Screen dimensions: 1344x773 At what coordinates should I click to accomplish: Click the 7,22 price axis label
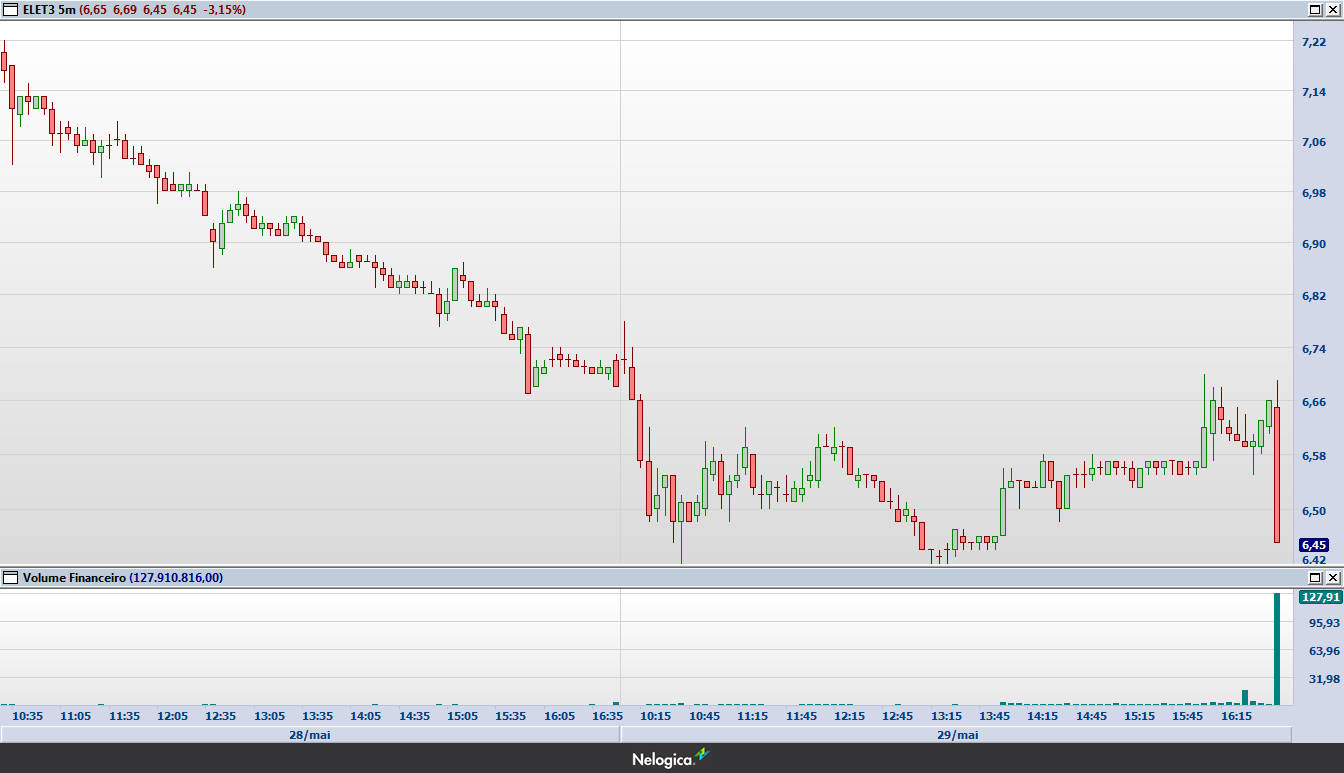point(1313,42)
